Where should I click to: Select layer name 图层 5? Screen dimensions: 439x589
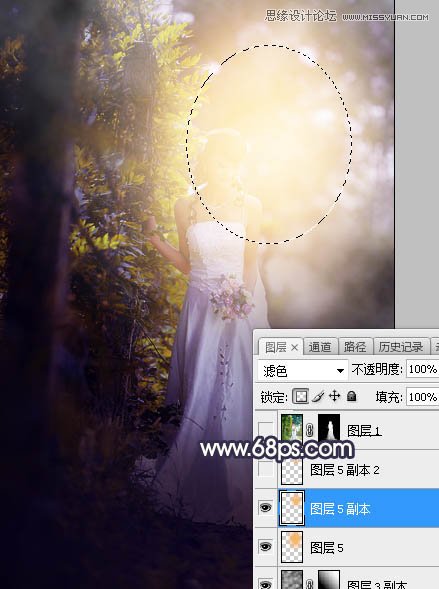(x=327, y=548)
